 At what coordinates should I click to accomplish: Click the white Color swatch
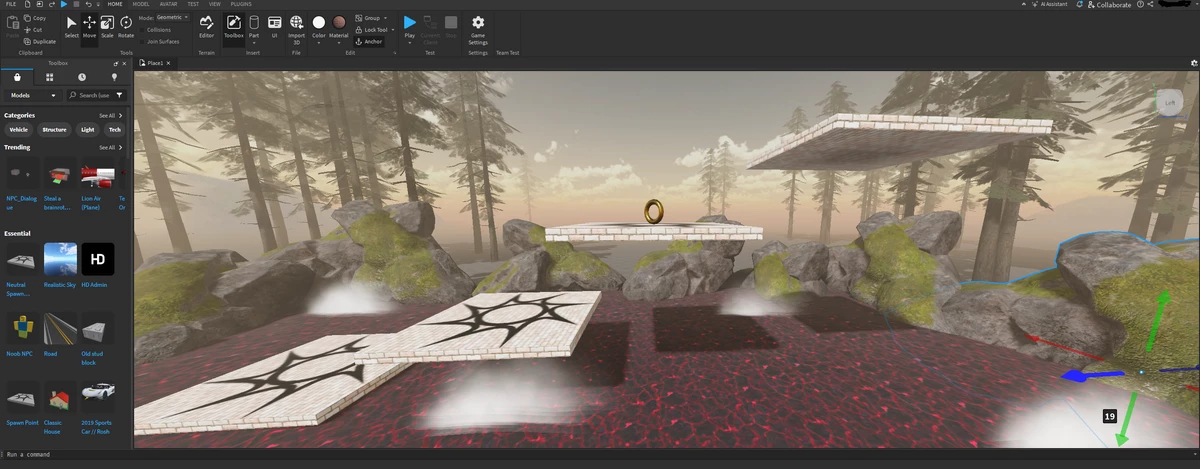pyautogui.click(x=319, y=22)
